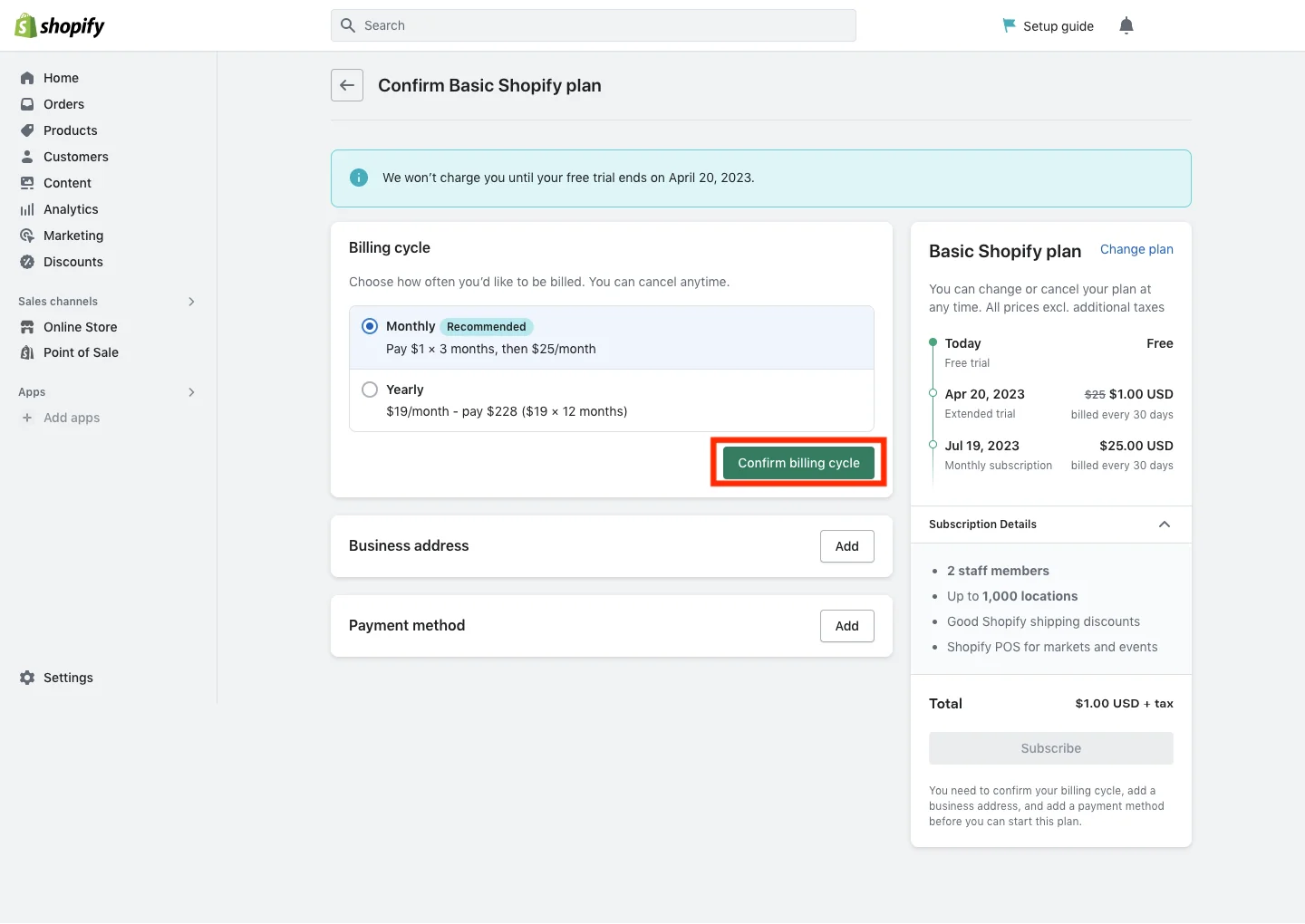Click the Search input field
The height and width of the screenshot is (924, 1305).
[x=594, y=25]
